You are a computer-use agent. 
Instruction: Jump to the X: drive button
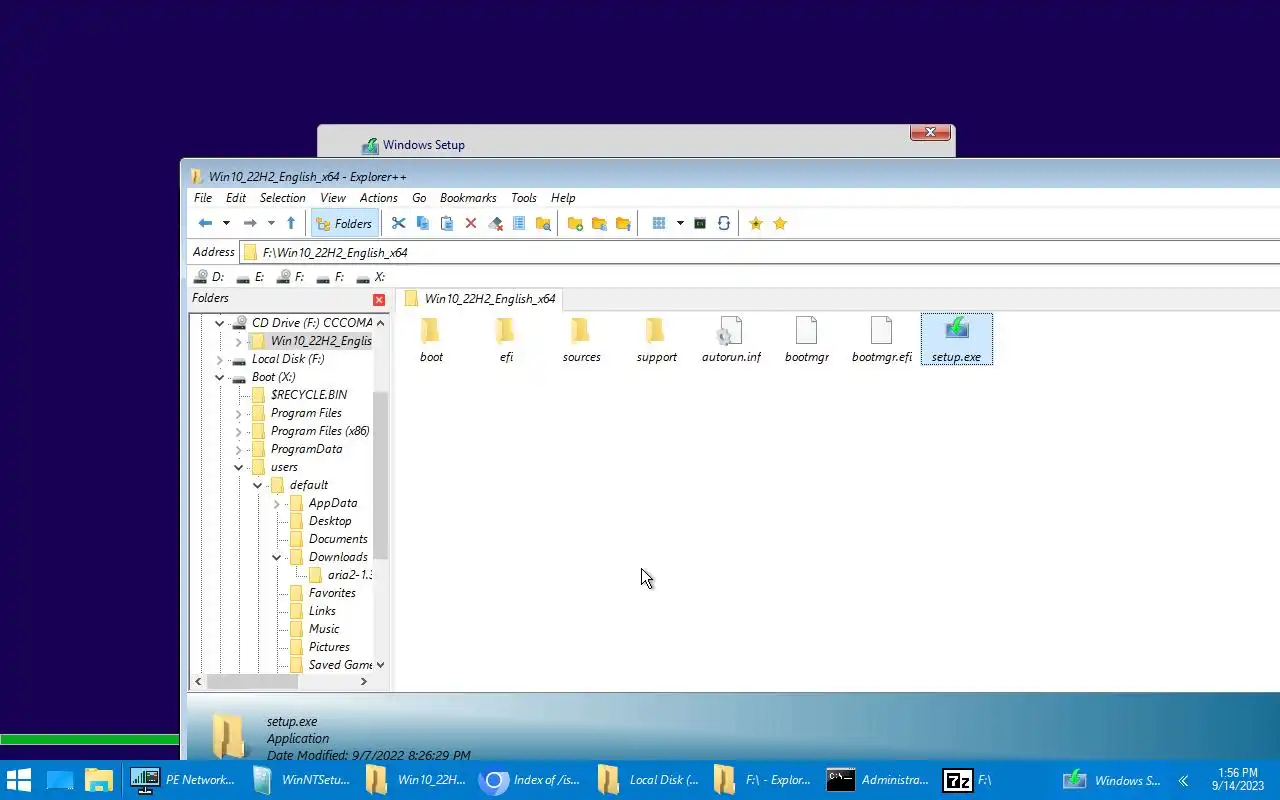point(371,277)
